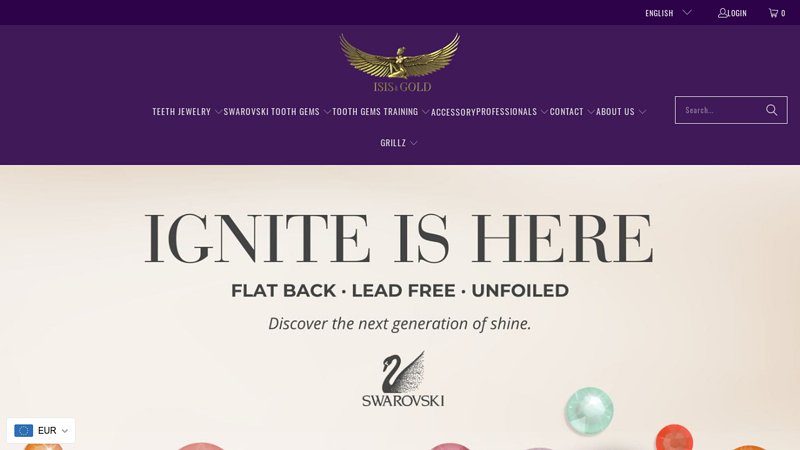Click the magnifying glass search icon
The width and height of the screenshot is (800, 450).
click(x=771, y=110)
